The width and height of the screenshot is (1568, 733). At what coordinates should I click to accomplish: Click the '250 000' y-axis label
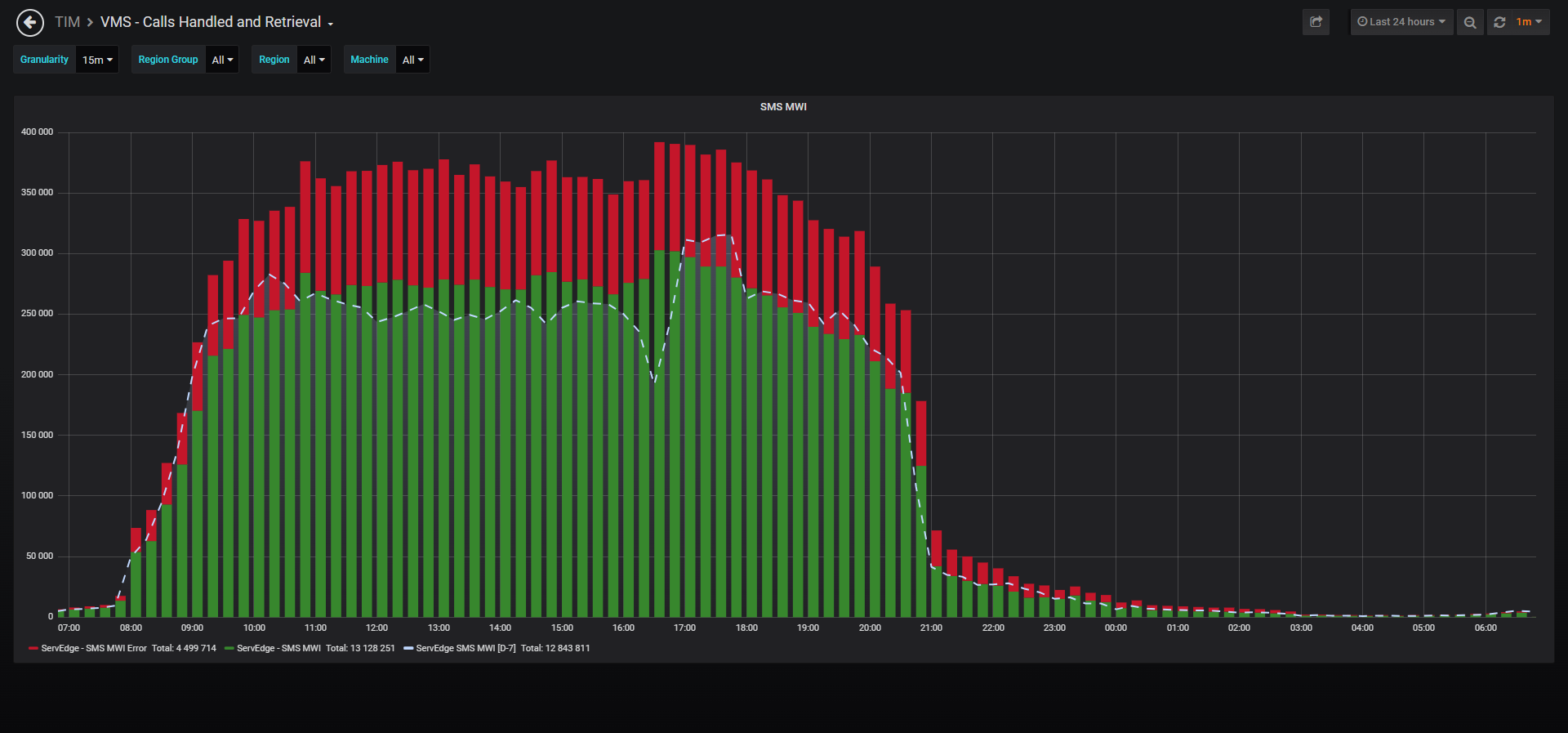[x=37, y=314]
